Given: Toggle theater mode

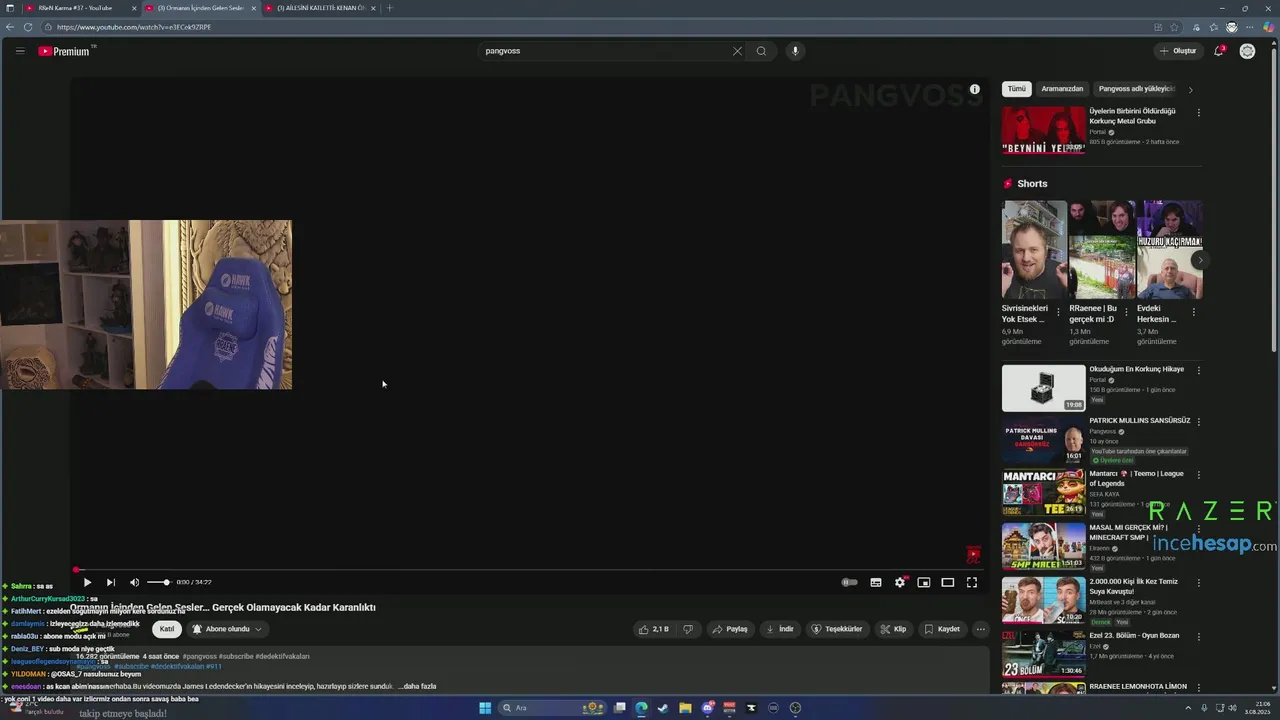Looking at the screenshot, I should click(948, 582).
